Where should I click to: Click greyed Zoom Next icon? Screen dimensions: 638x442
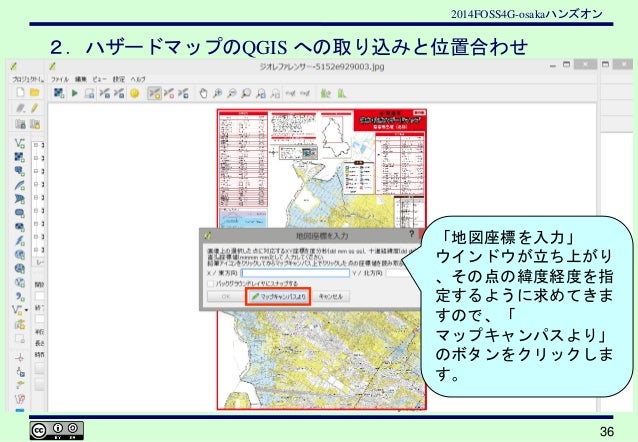tap(275, 94)
